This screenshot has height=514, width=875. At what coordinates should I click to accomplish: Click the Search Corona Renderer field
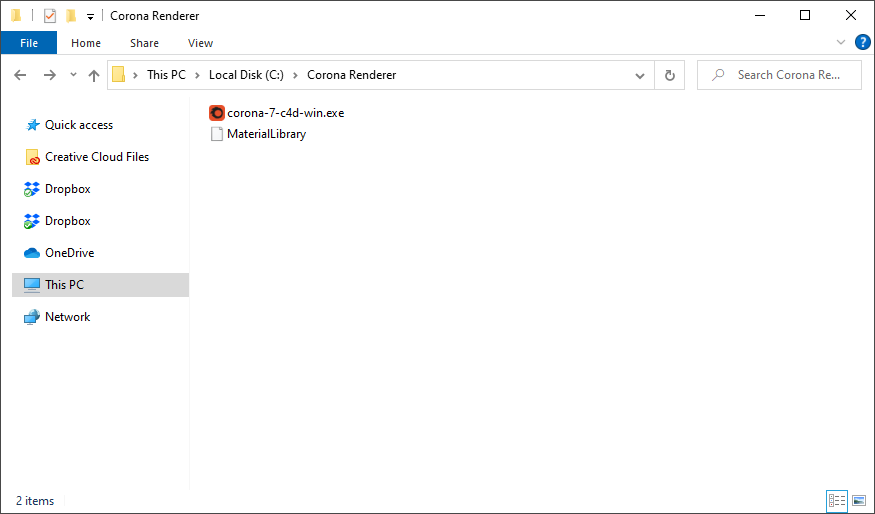[779, 75]
